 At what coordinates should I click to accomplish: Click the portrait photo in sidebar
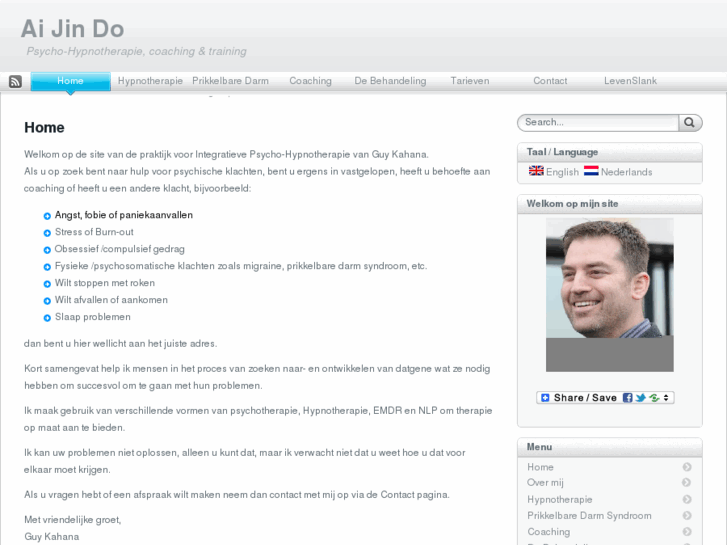(610, 295)
